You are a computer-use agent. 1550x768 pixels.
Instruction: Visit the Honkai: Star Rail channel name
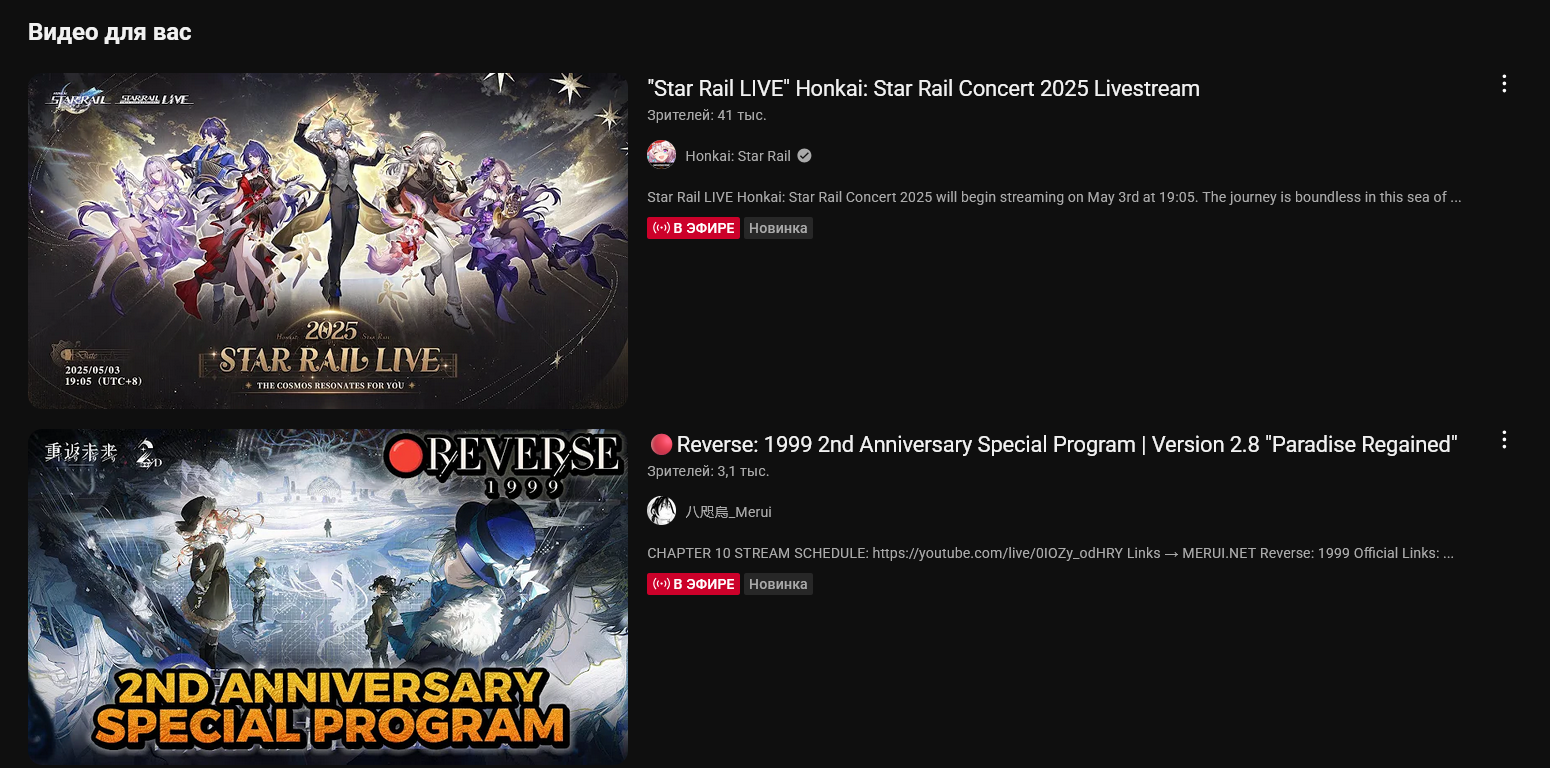pos(738,156)
